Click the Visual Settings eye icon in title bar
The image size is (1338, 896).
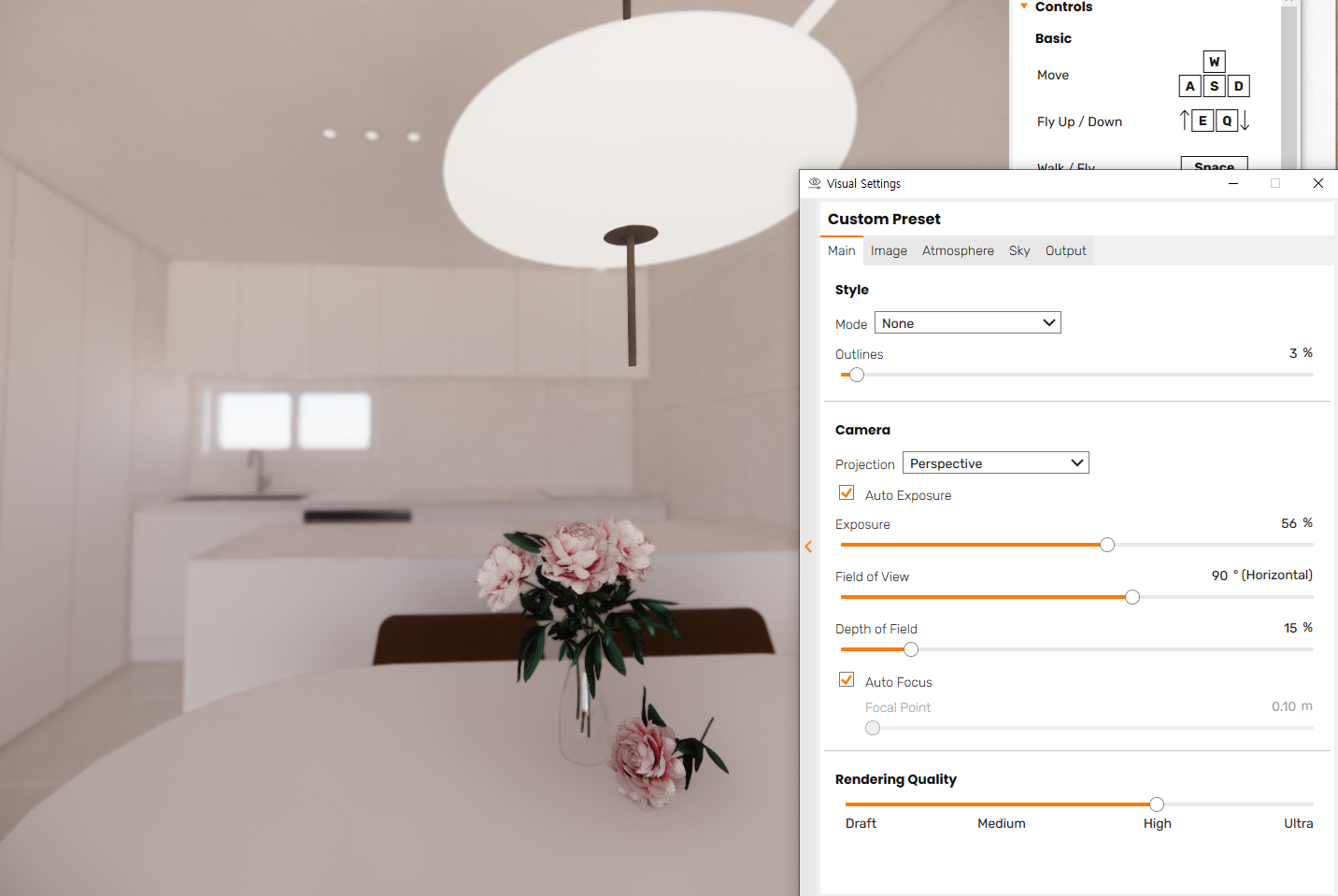click(x=815, y=183)
